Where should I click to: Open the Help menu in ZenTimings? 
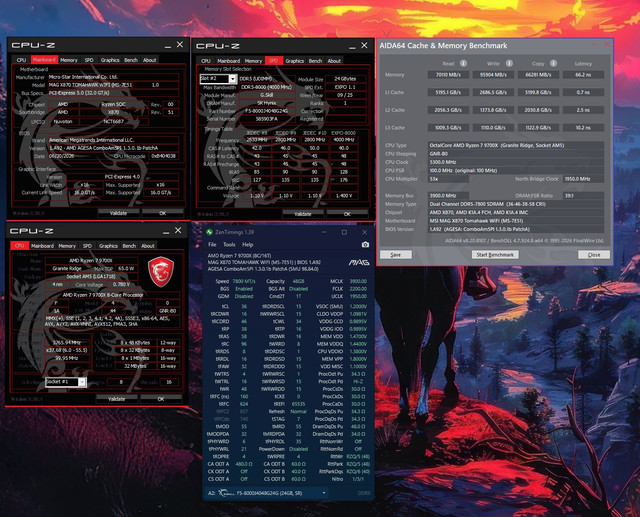tap(248, 244)
